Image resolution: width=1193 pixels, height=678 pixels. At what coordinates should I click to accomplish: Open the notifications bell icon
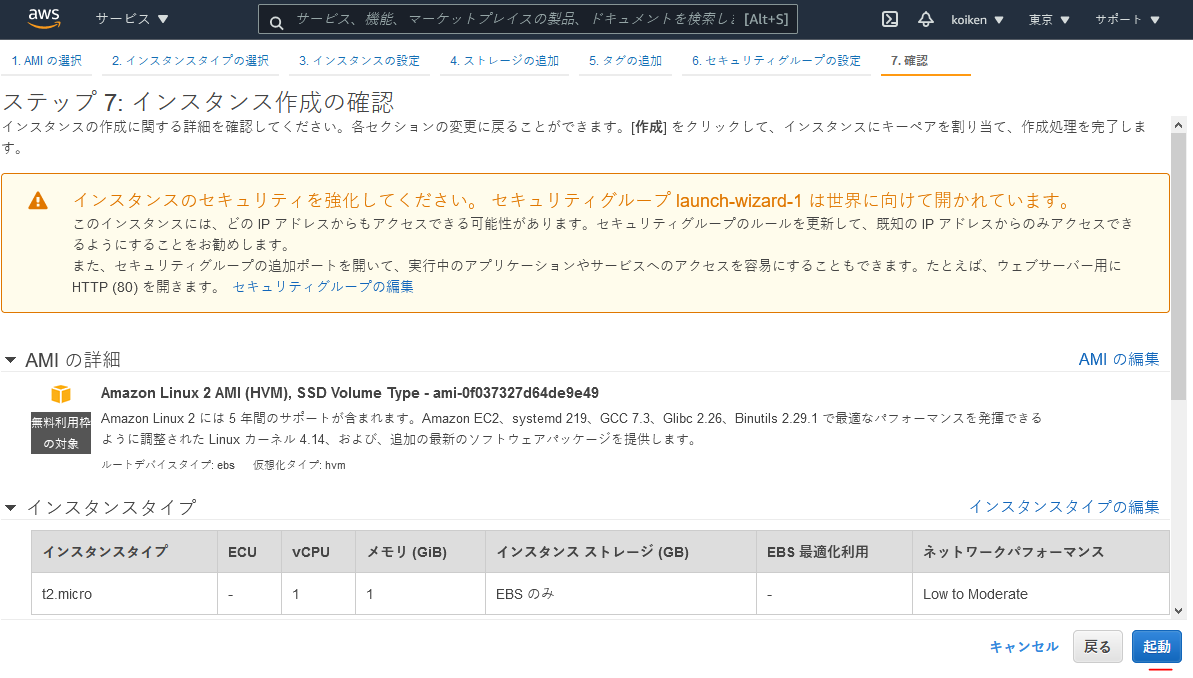[x=925, y=17]
